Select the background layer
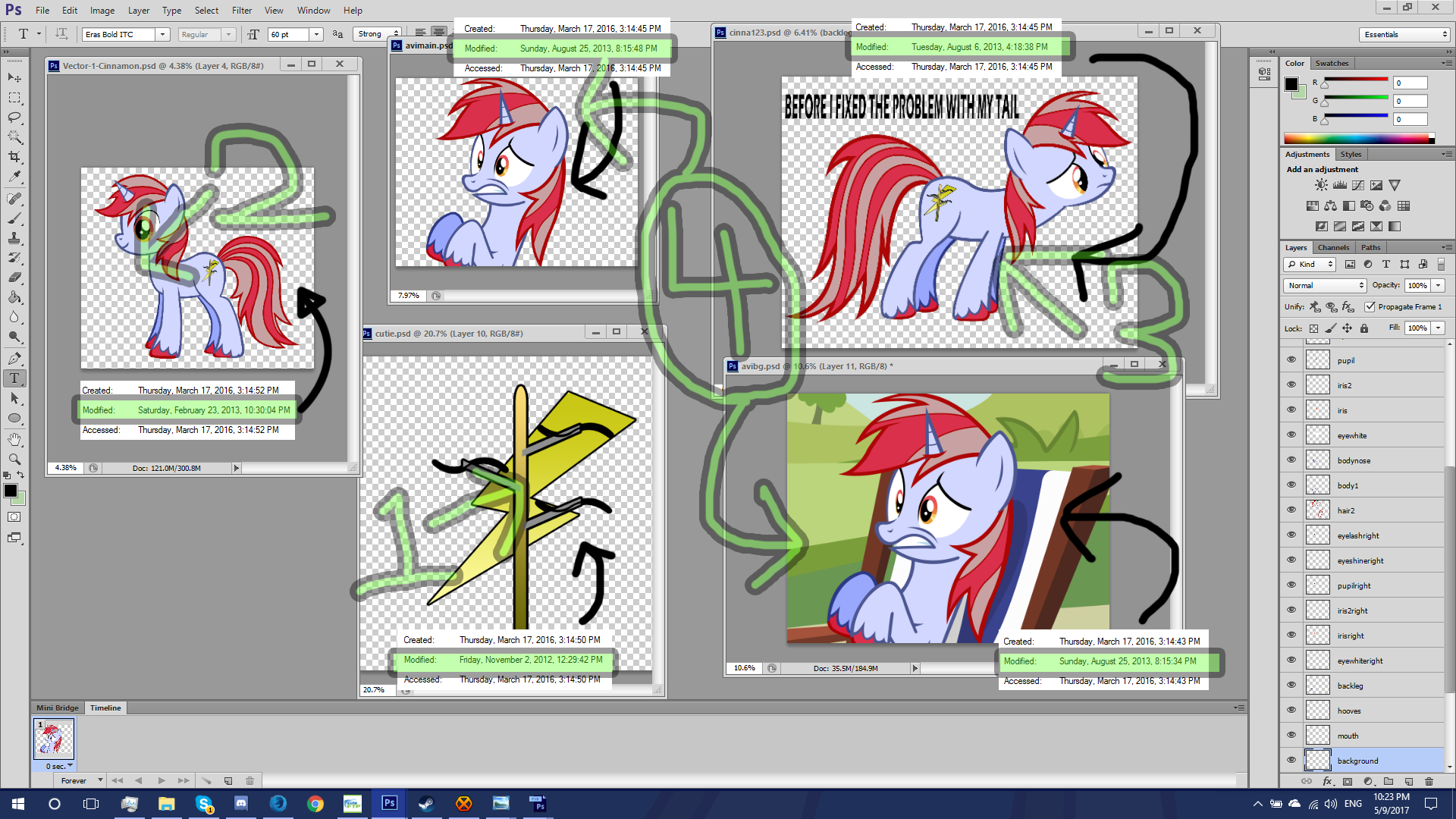This screenshot has width=1456, height=819. click(x=1357, y=761)
